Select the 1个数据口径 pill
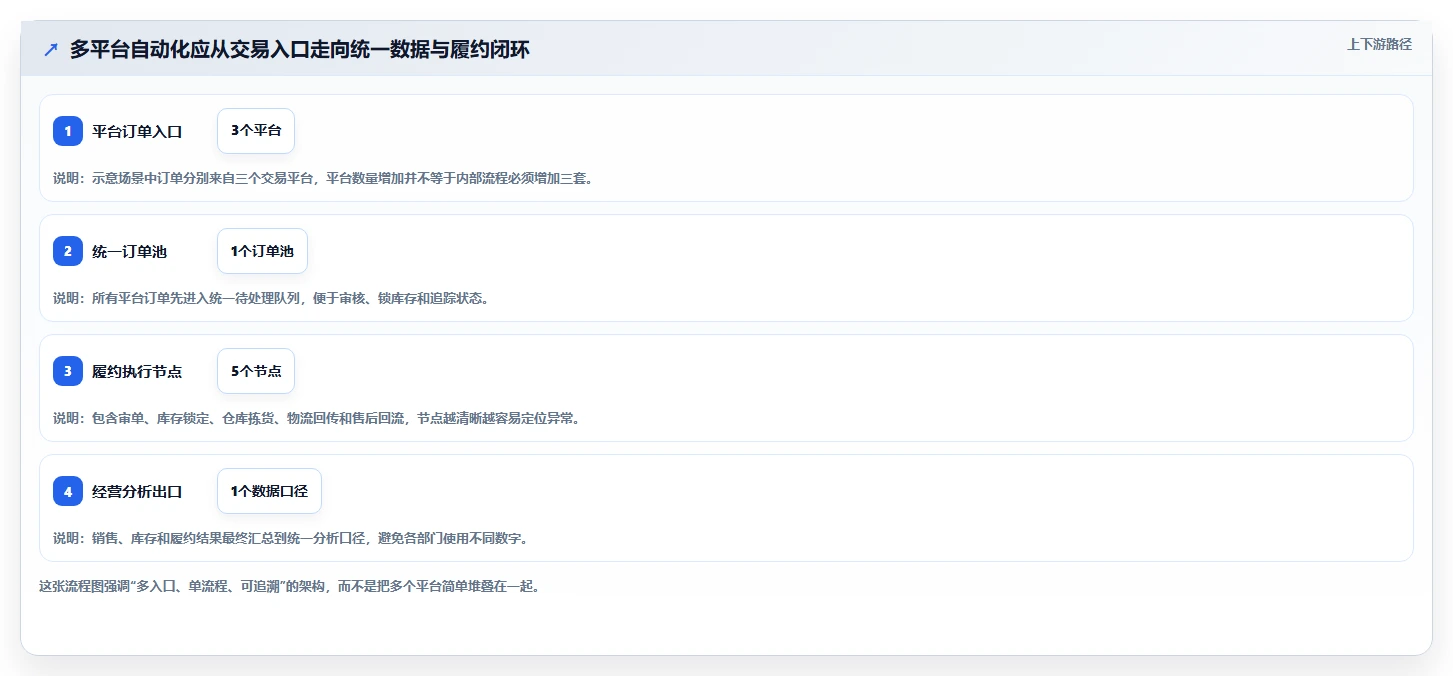The width and height of the screenshot is (1453, 676). pos(269,491)
